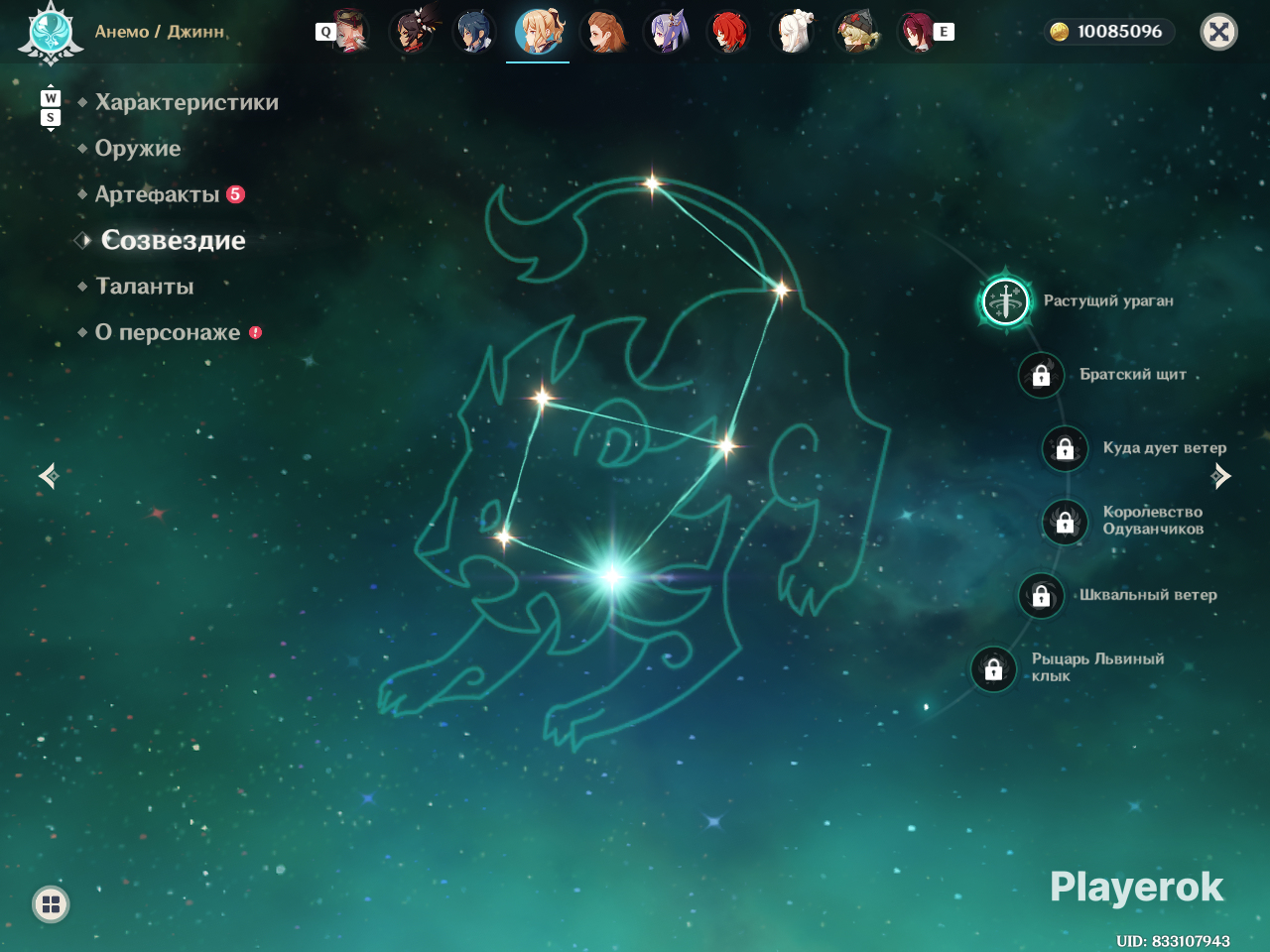Click the Mora coin icon
1270x952 pixels.
tap(1060, 32)
